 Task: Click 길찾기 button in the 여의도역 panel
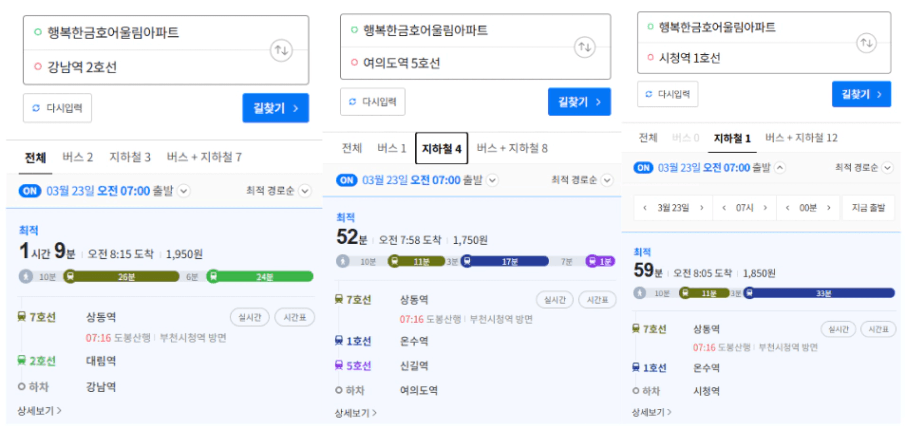click(579, 102)
